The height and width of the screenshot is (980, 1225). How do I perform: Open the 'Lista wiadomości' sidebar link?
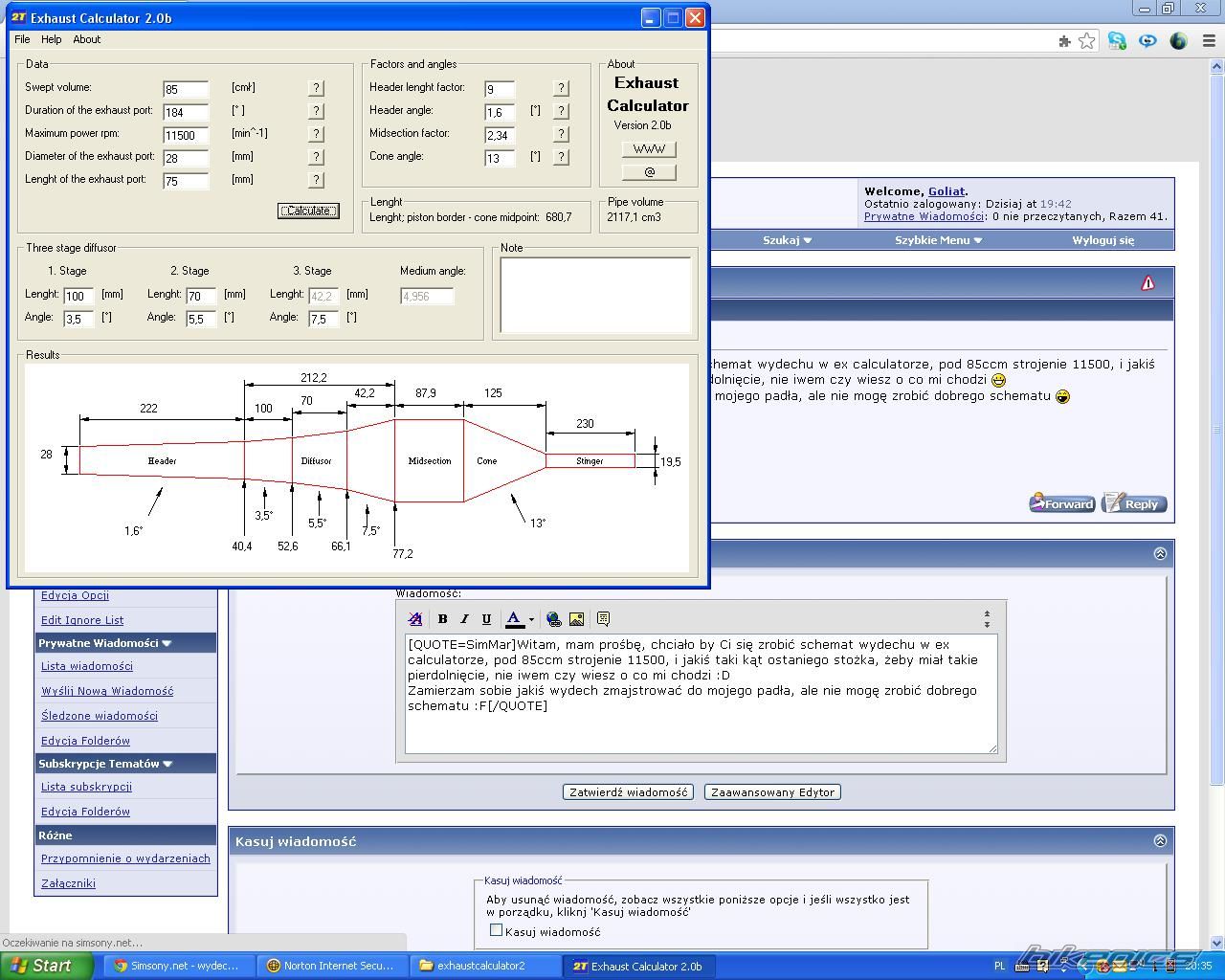coord(87,666)
